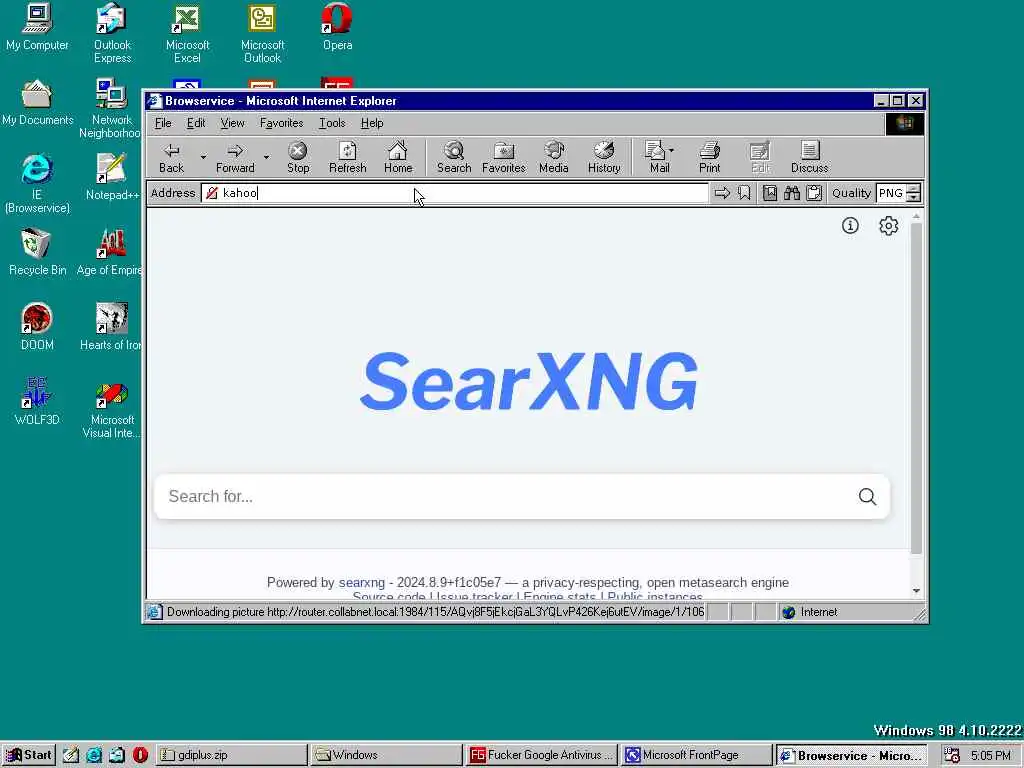Open the bookmarks book icon in the address toolbar
1024x768 pixels.
point(770,193)
